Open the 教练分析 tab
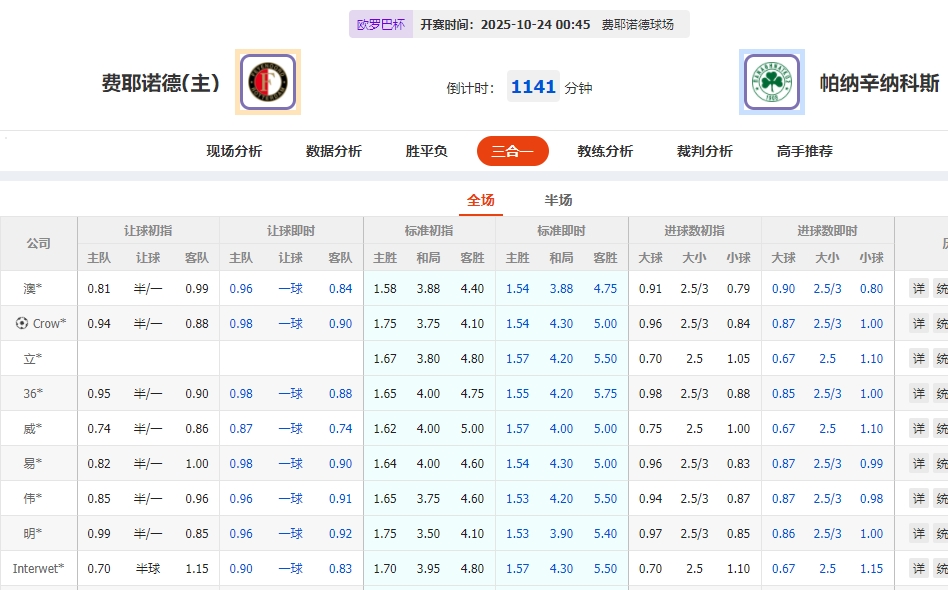Viewport: 948px width, 590px height. 603,151
